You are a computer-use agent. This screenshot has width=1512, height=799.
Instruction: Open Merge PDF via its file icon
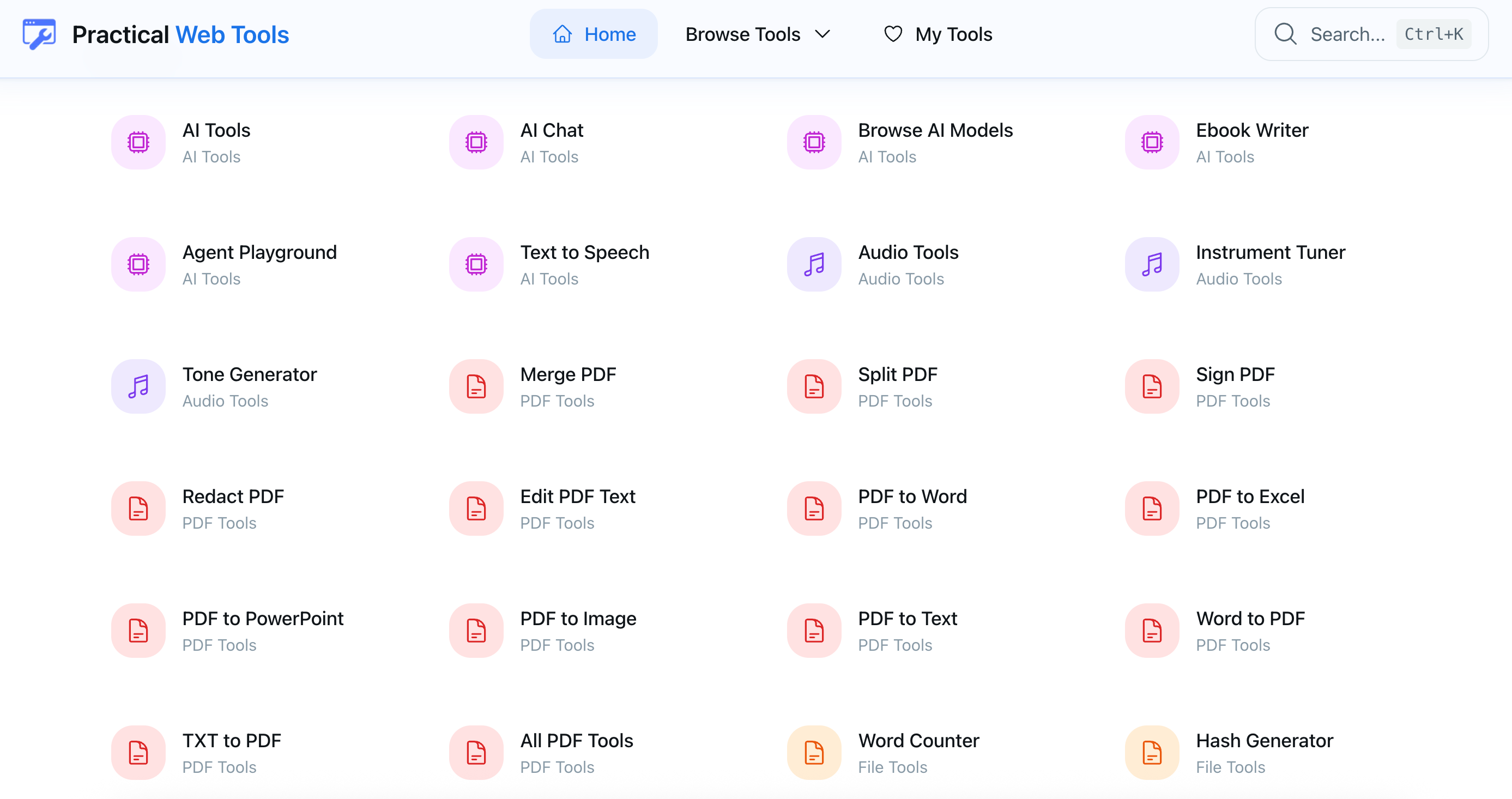476,387
